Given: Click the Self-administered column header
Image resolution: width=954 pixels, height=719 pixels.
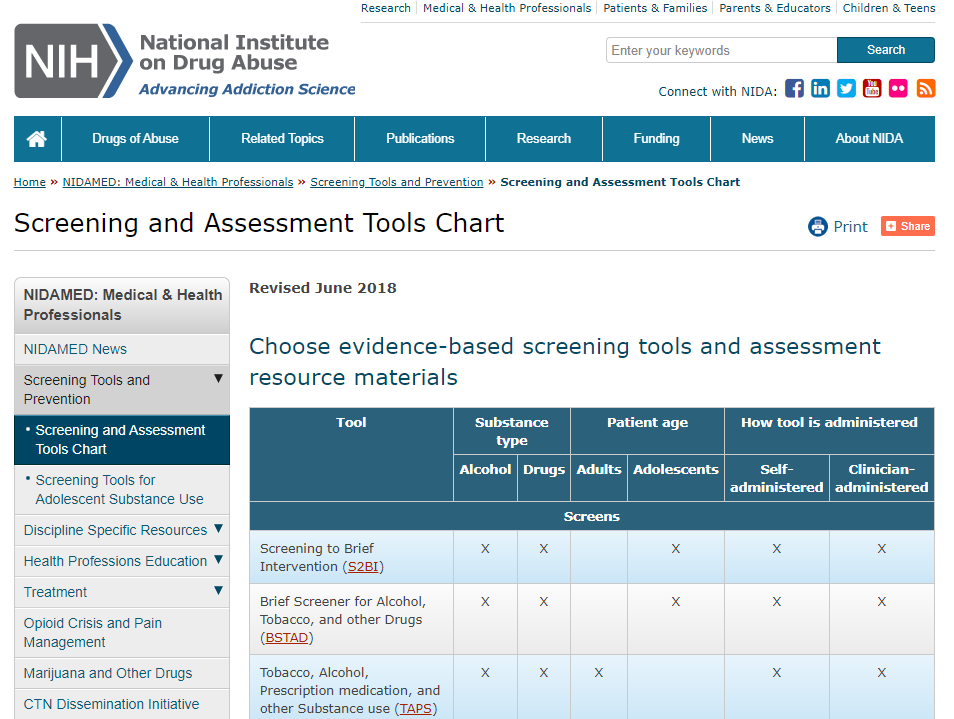Looking at the screenshot, I should [x=776, y=478].
